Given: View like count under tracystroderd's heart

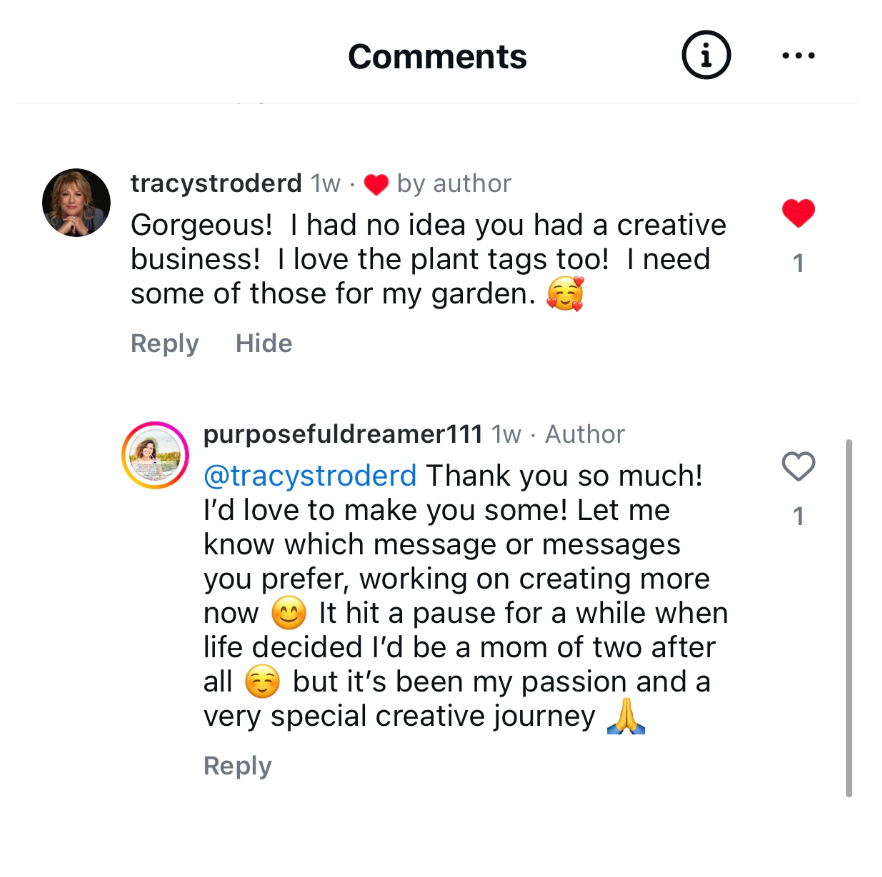Looking at the screenshot, I should [798, 264].
